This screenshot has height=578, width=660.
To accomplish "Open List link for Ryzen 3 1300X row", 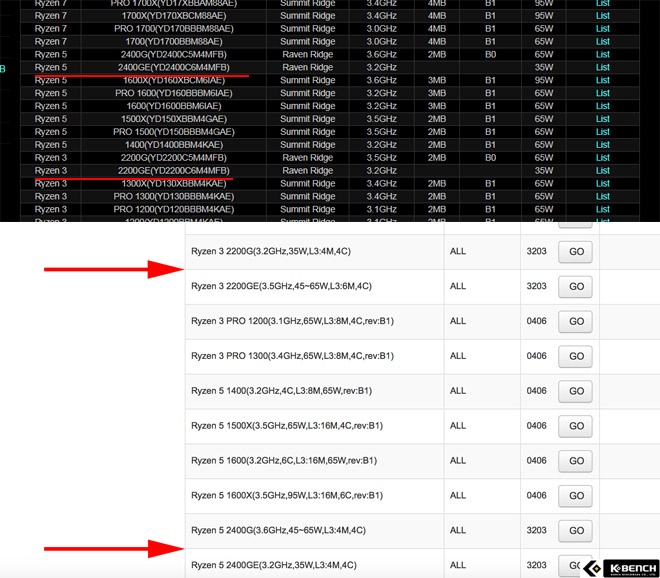I will tap(602, 184).
